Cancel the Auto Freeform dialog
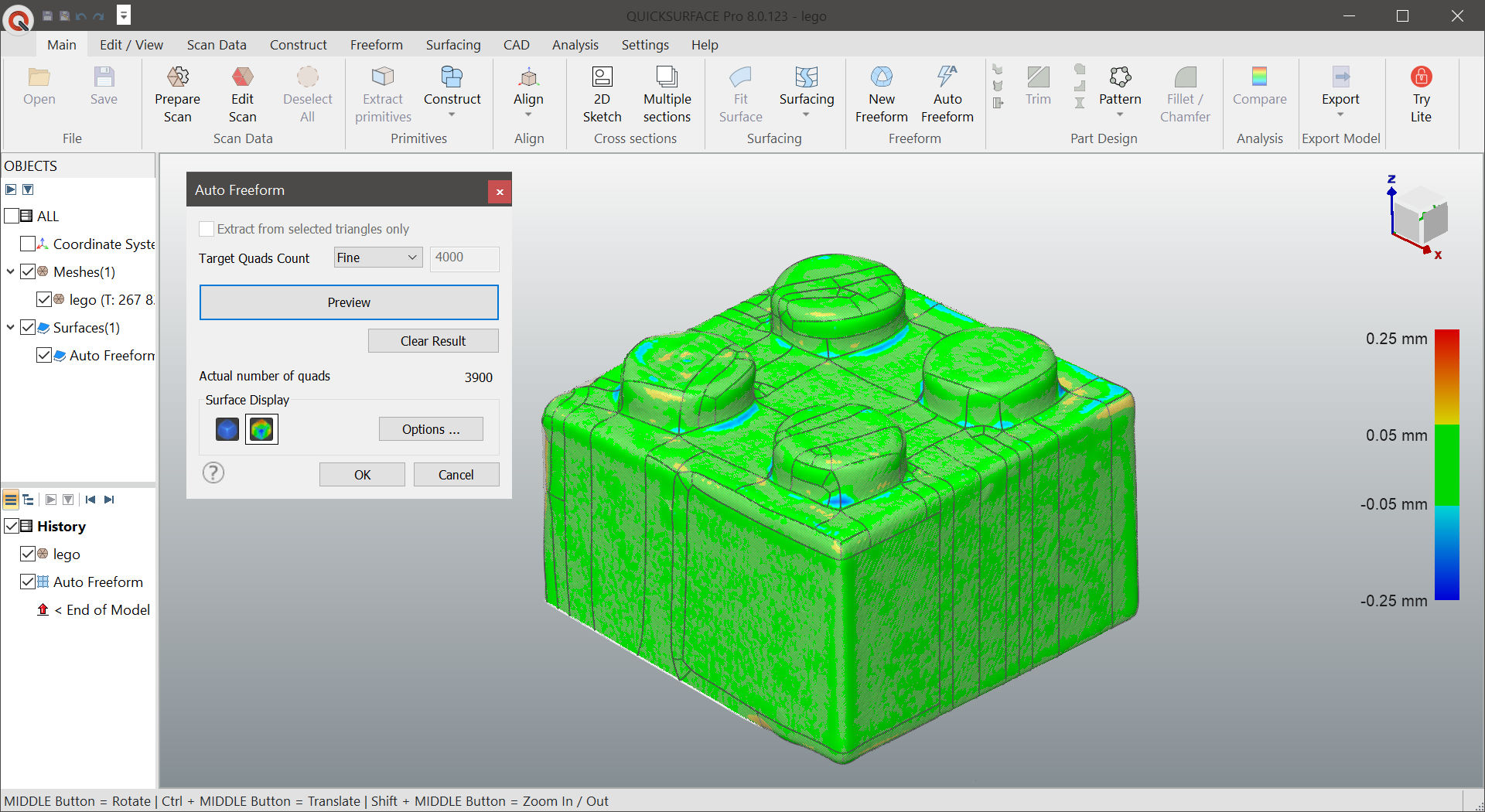This screenshot has width=1485, height=812. (456, 475)
